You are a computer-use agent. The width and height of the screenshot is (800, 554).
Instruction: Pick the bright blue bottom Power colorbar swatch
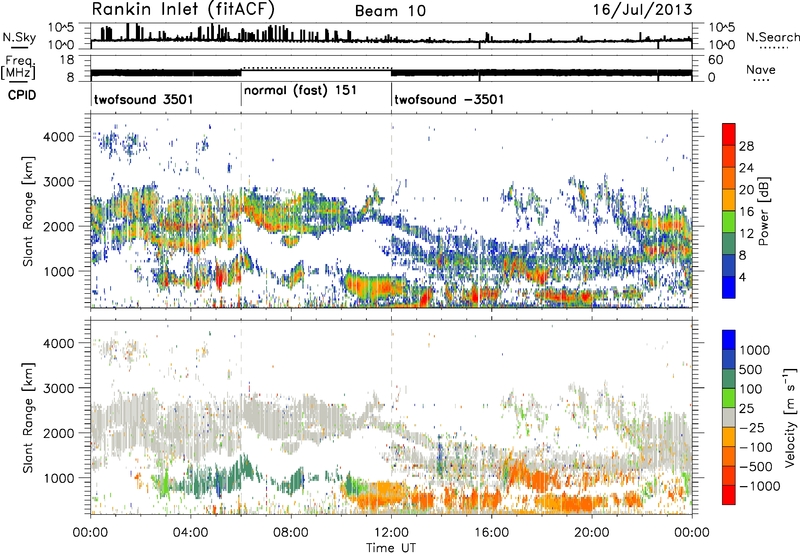(x=729, y=288)
